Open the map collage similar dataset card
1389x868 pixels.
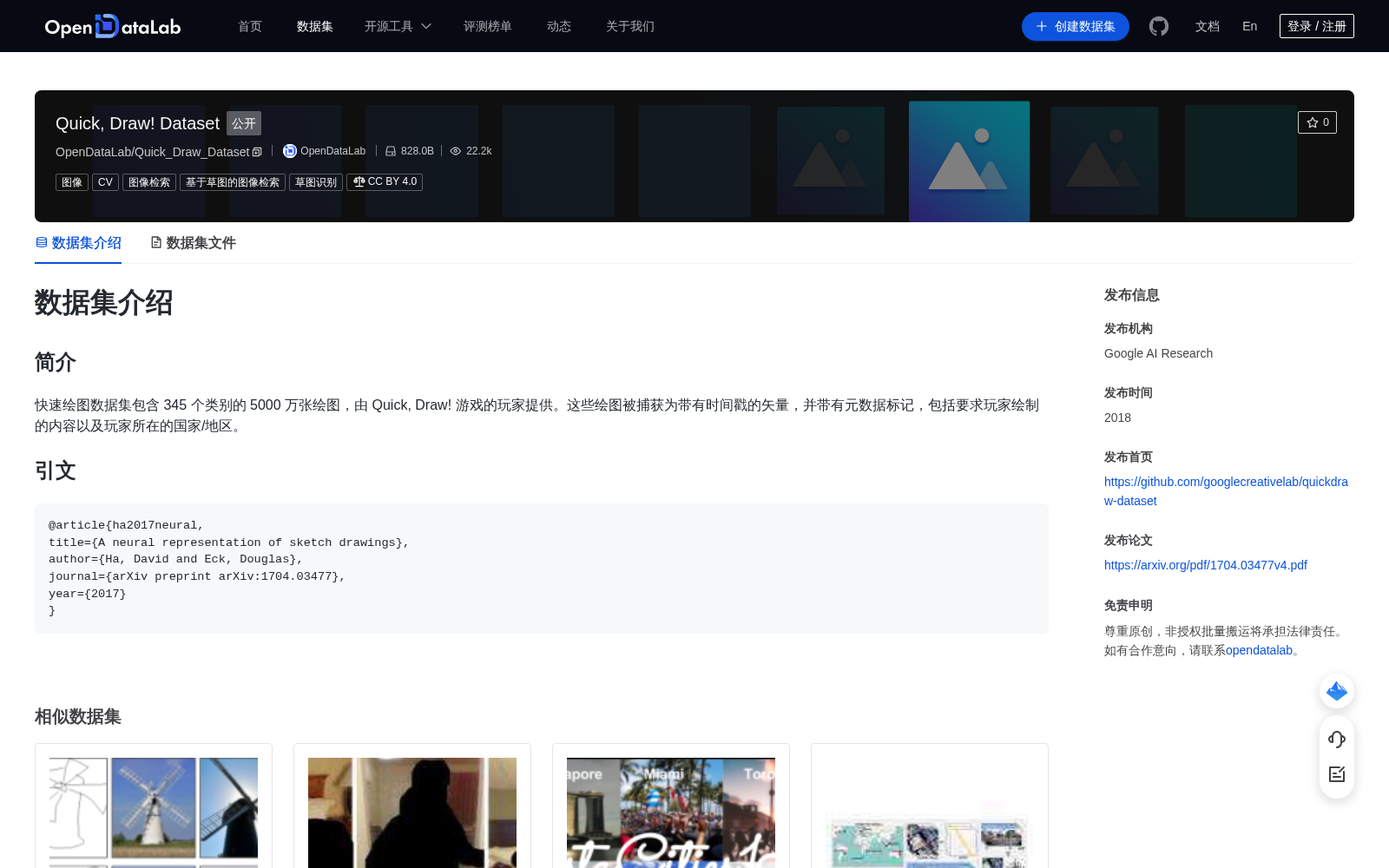(930, 806)
